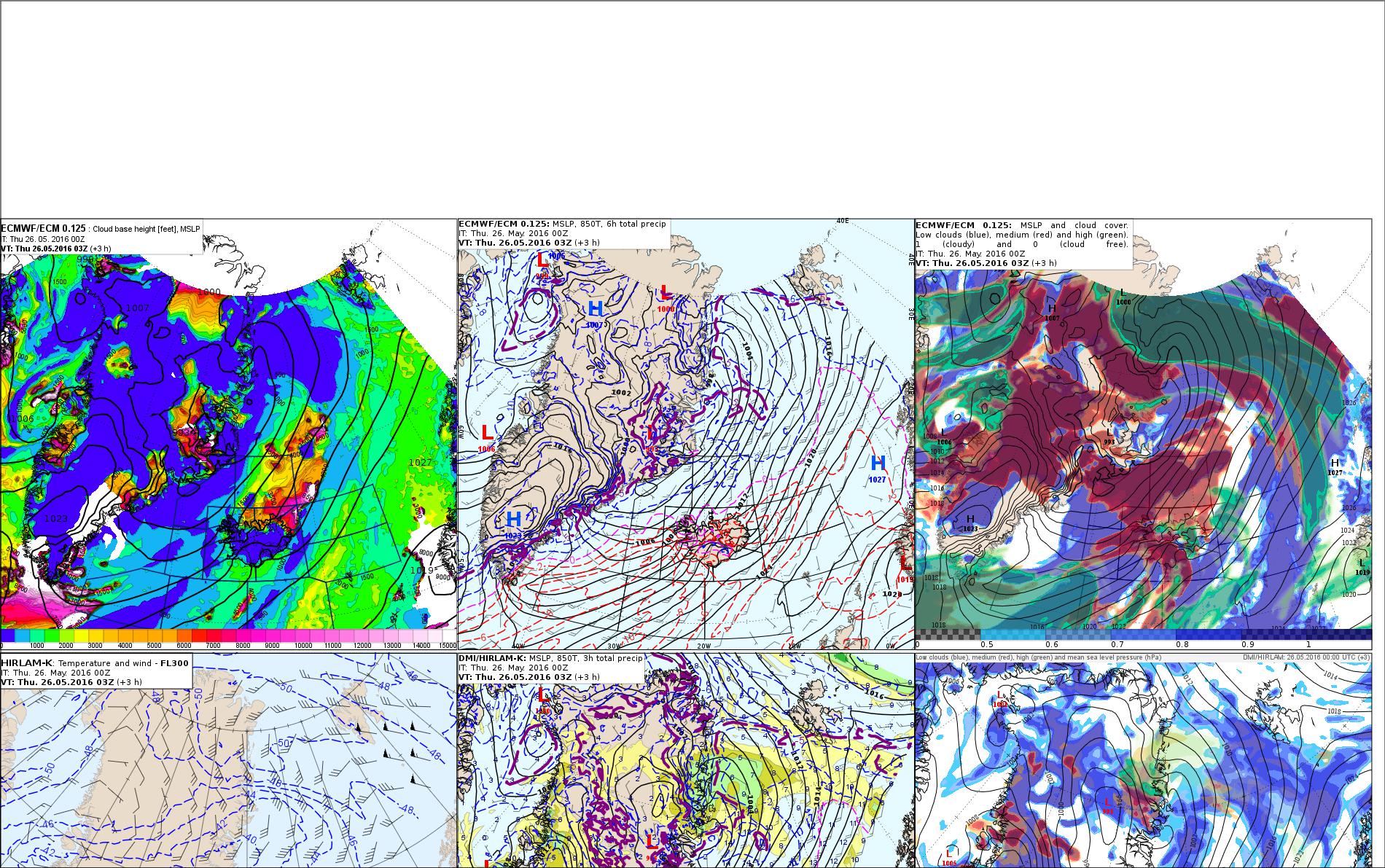
Task: Pick the violet 0–500 ft swatch in the cloud base legend
Action: click(x=8, y=636)
